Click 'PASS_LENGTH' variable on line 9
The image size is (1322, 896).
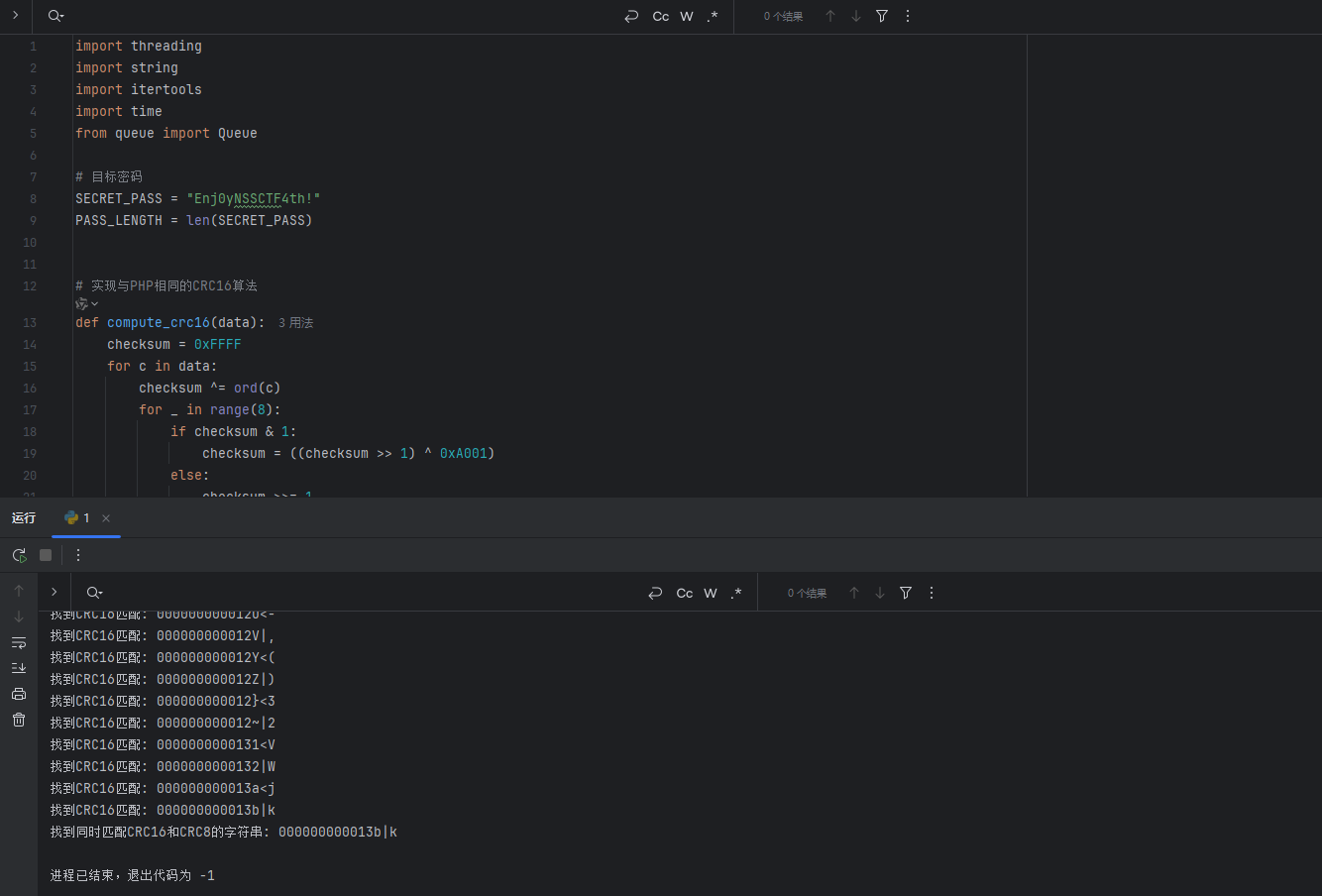coord(119,220)
